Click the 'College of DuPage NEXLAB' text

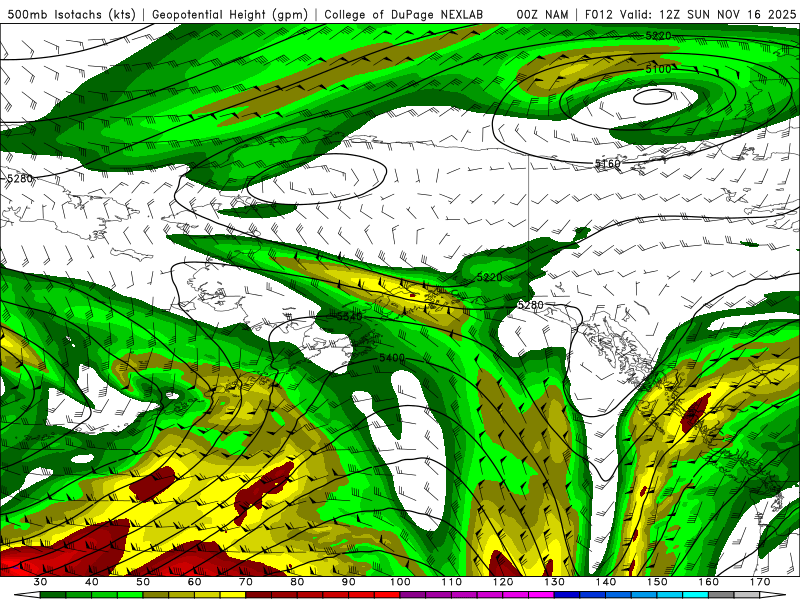404,15
